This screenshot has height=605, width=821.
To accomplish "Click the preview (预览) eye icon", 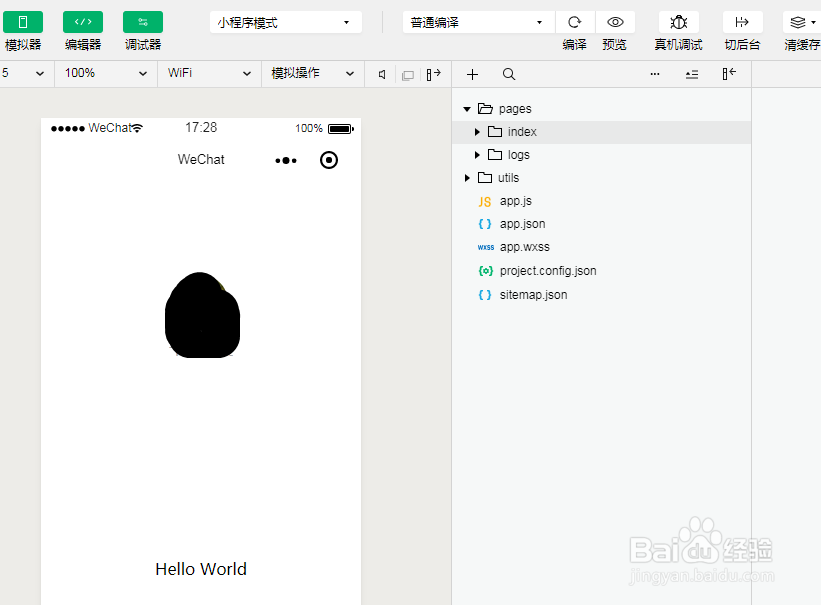I will point(615,22).
